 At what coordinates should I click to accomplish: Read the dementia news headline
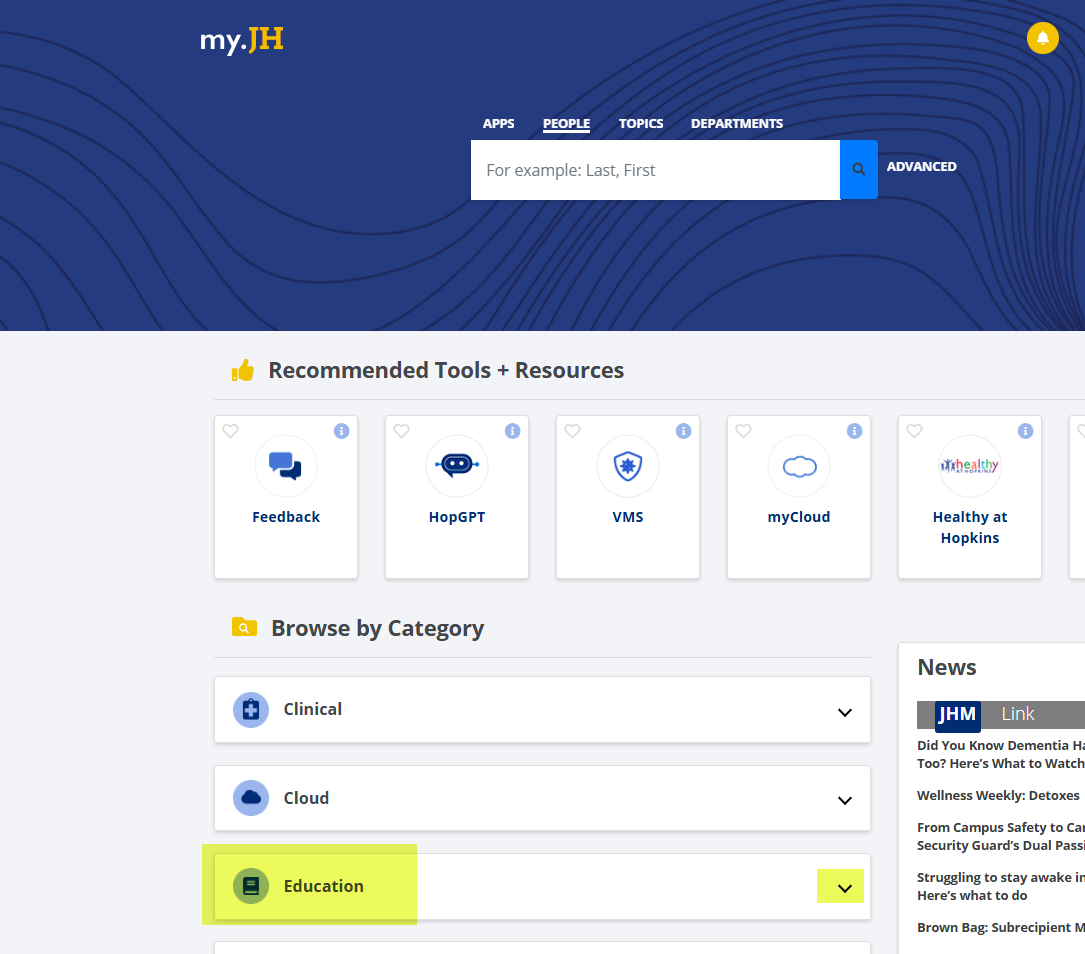point(1001,754)
